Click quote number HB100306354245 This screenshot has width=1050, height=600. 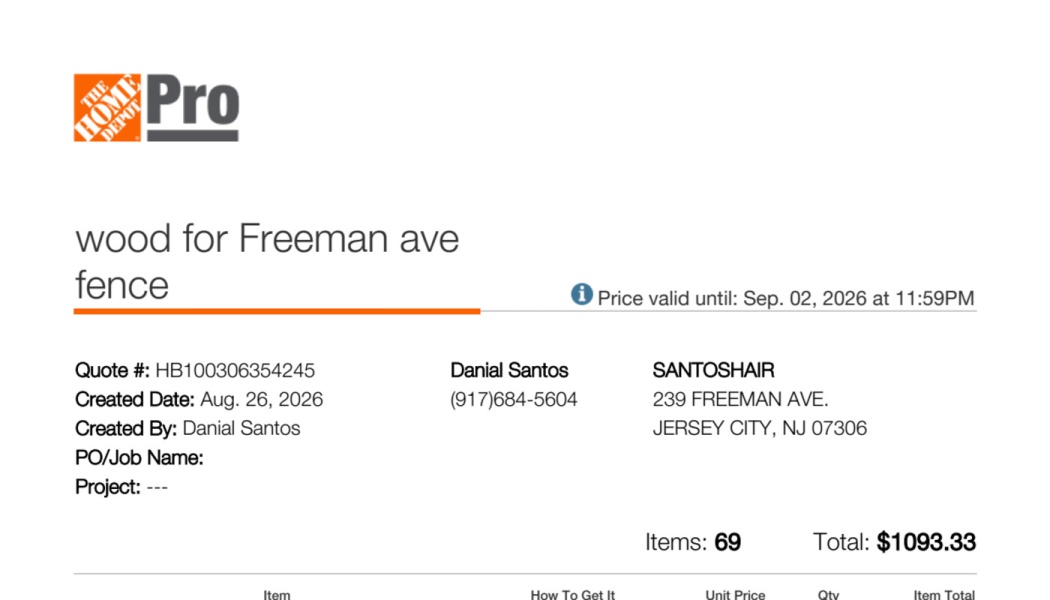[x=235, y=370]
